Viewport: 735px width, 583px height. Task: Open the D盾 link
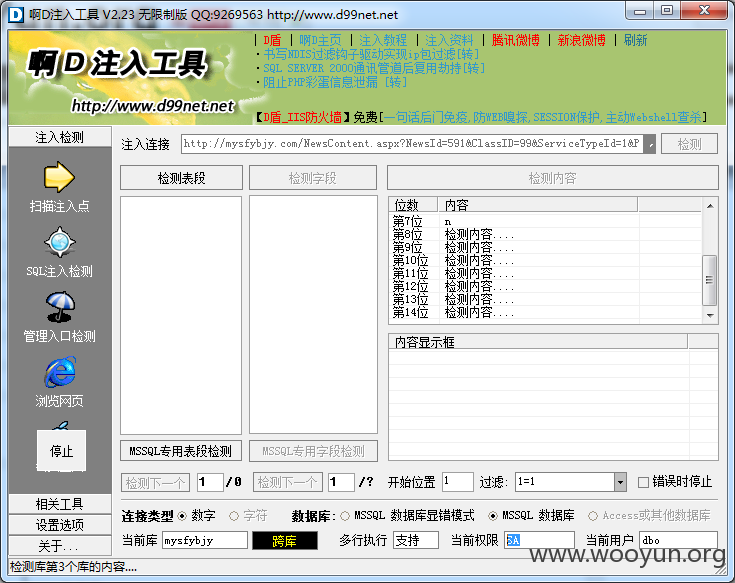pos(272,40)
